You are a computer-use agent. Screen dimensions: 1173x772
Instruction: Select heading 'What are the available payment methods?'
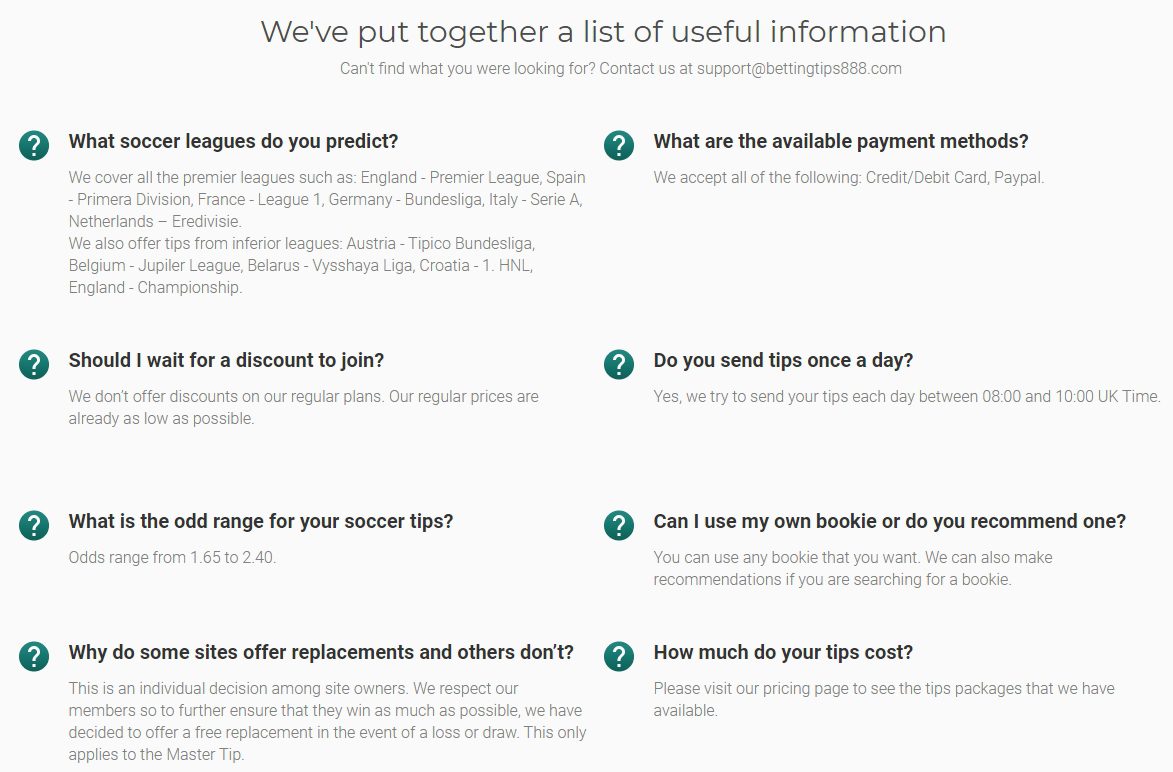(841, 141)
